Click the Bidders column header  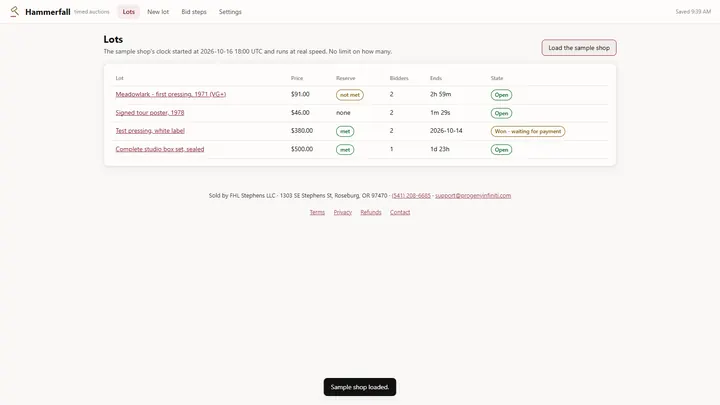(399, 78)
